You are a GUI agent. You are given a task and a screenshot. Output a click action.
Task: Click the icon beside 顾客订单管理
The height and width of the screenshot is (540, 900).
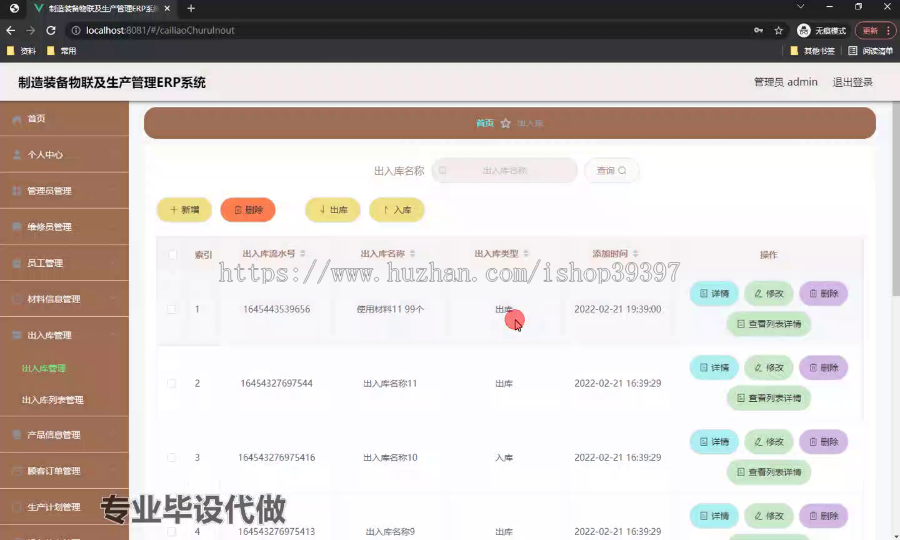(x=17, y=471)
